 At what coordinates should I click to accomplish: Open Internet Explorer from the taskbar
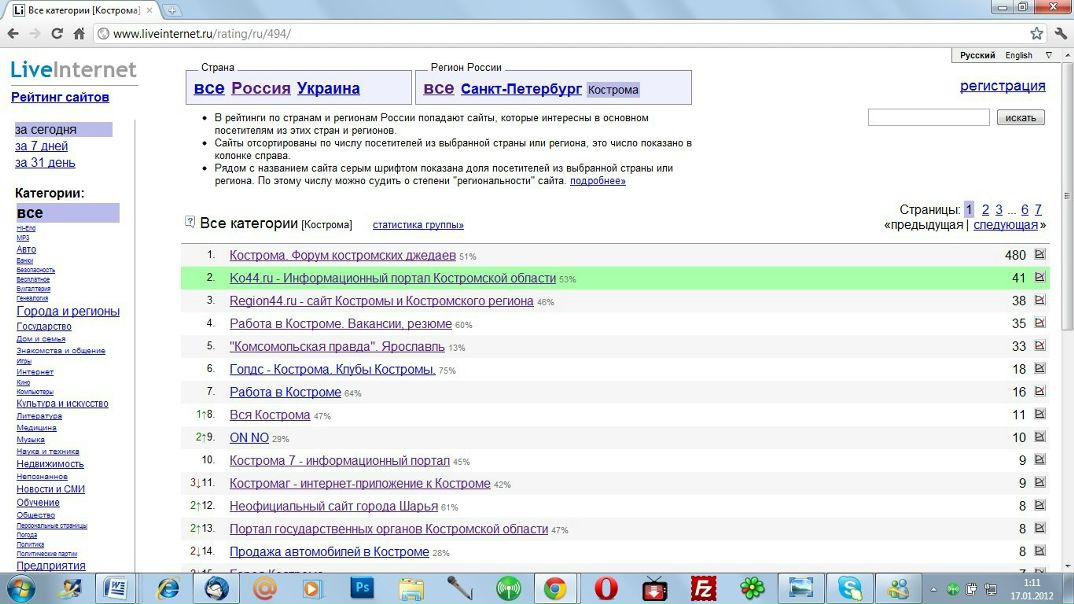168,588
